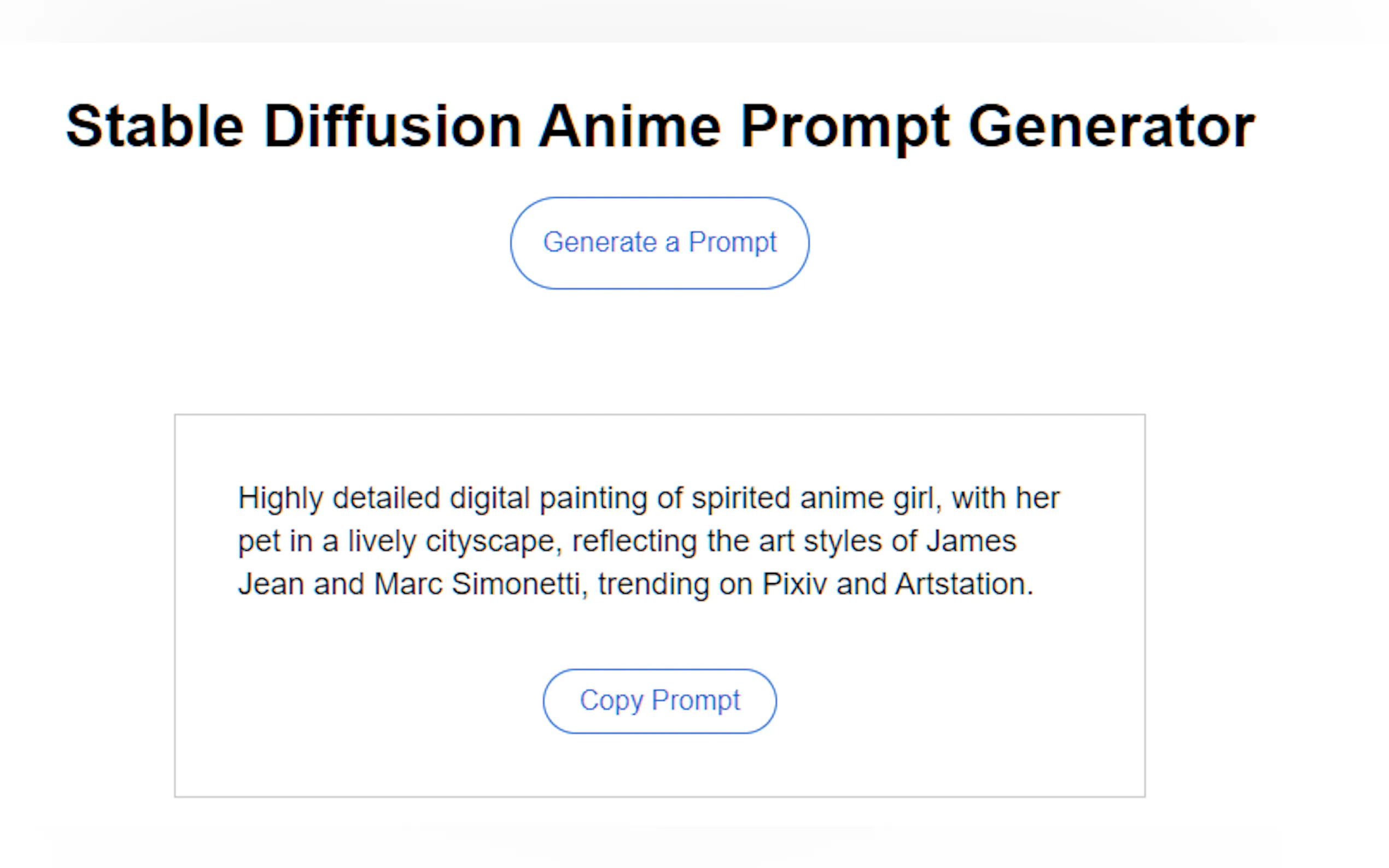
Task: Click the name 'James' in the prompt
Action: (x=971, y=541)
